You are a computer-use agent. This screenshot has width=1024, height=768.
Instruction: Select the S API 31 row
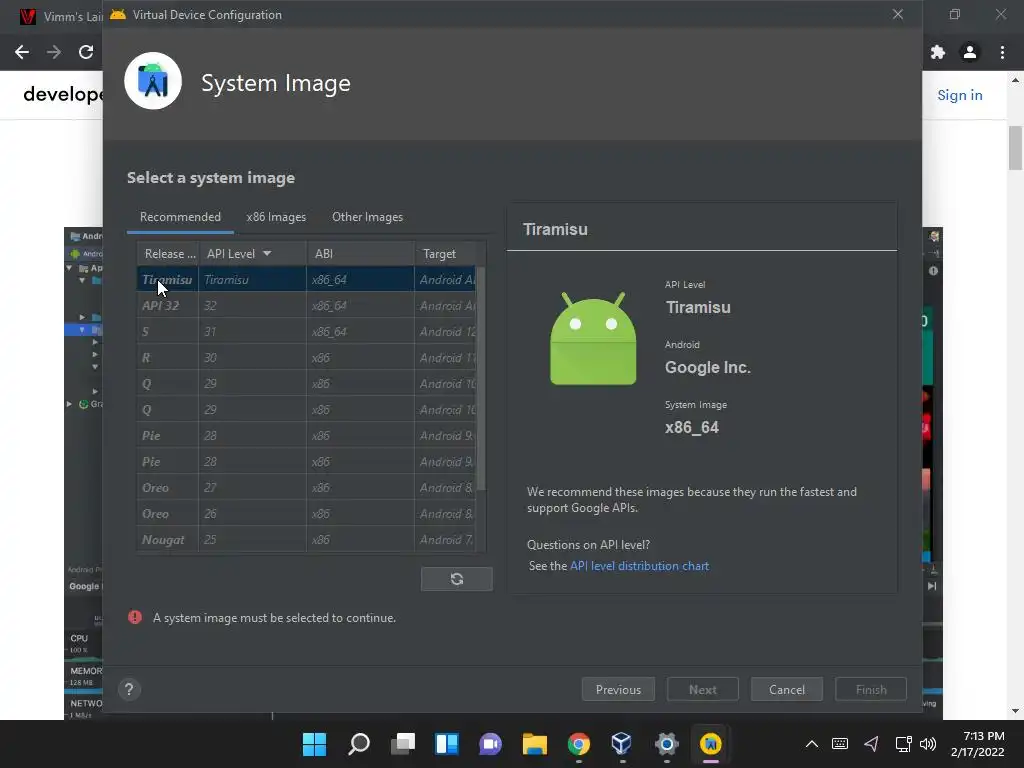(x=306, y=332)
